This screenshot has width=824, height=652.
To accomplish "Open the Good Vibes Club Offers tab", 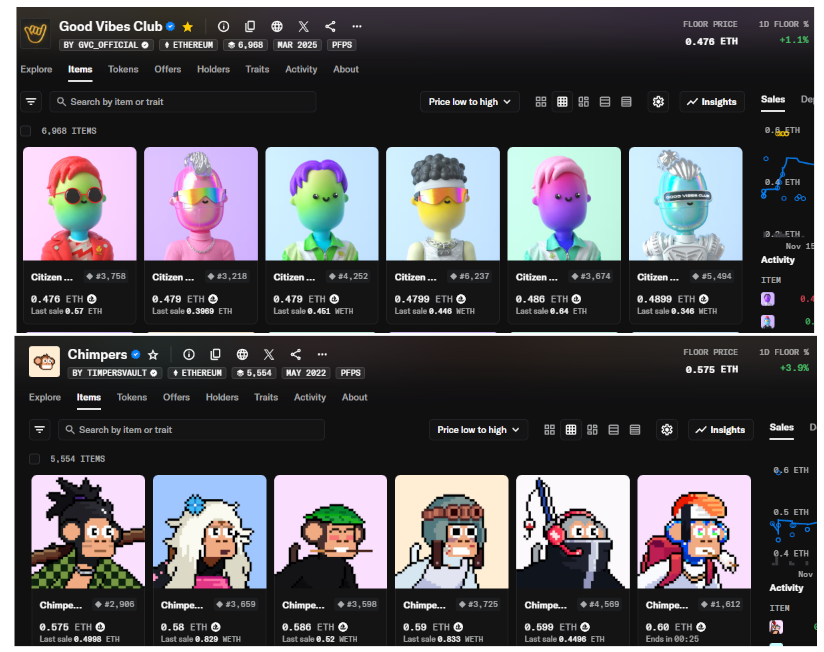I will 168,69.
